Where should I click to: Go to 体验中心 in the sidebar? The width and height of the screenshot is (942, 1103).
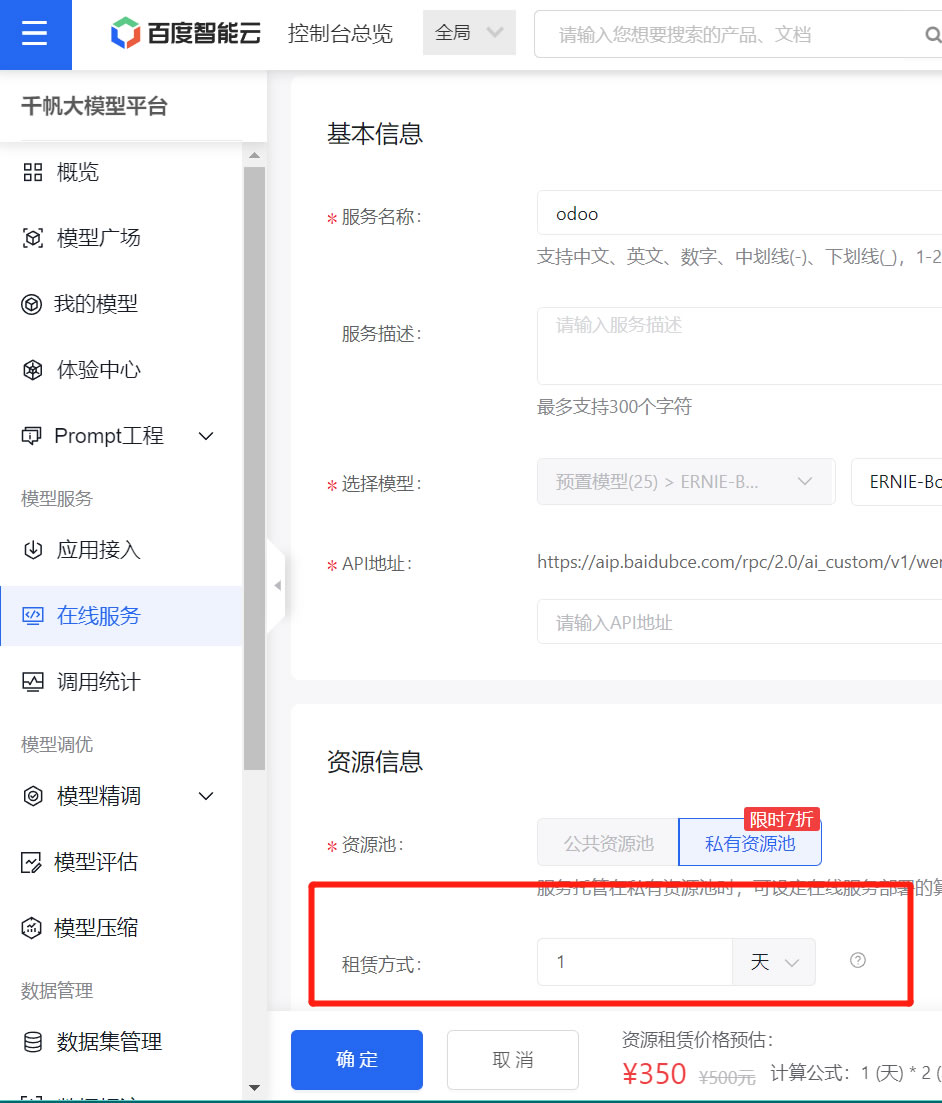tap(98, 370)
